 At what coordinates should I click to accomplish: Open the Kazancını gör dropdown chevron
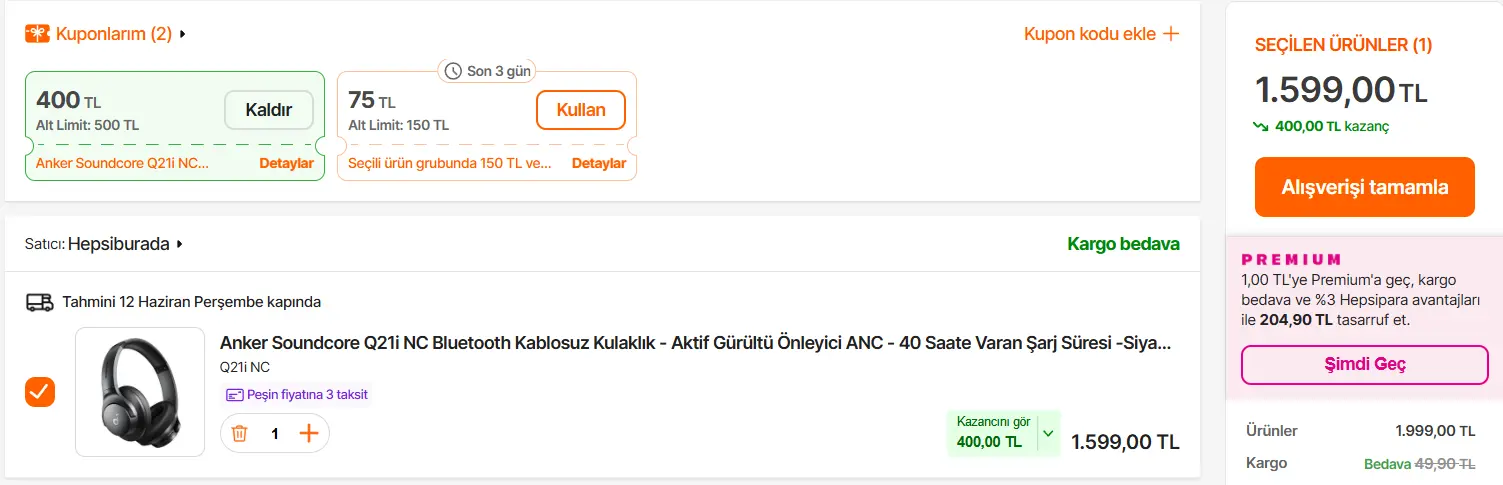(1048, 434)
